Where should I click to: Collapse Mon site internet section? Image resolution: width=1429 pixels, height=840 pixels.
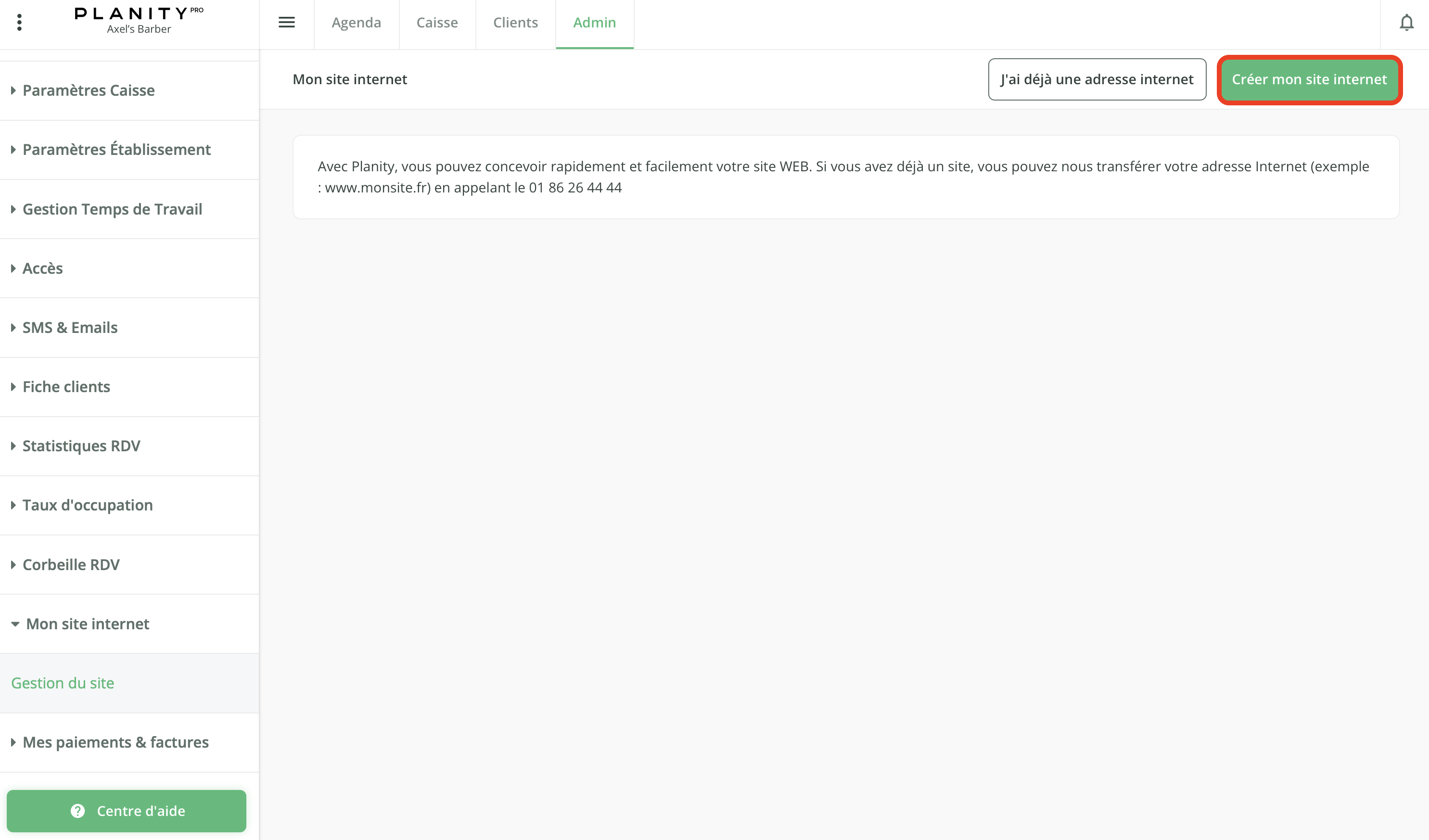pos(88,624)
